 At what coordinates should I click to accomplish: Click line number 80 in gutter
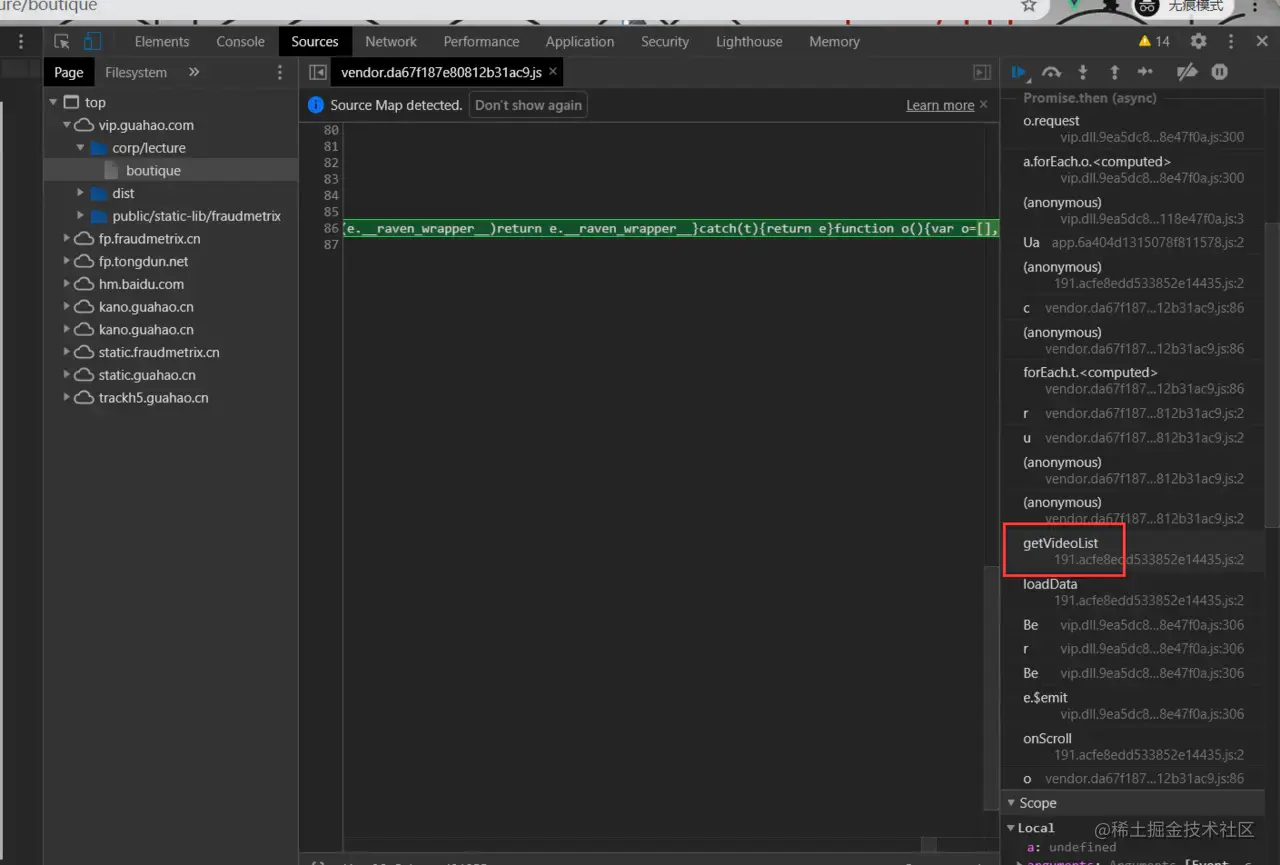coord(331,130)
